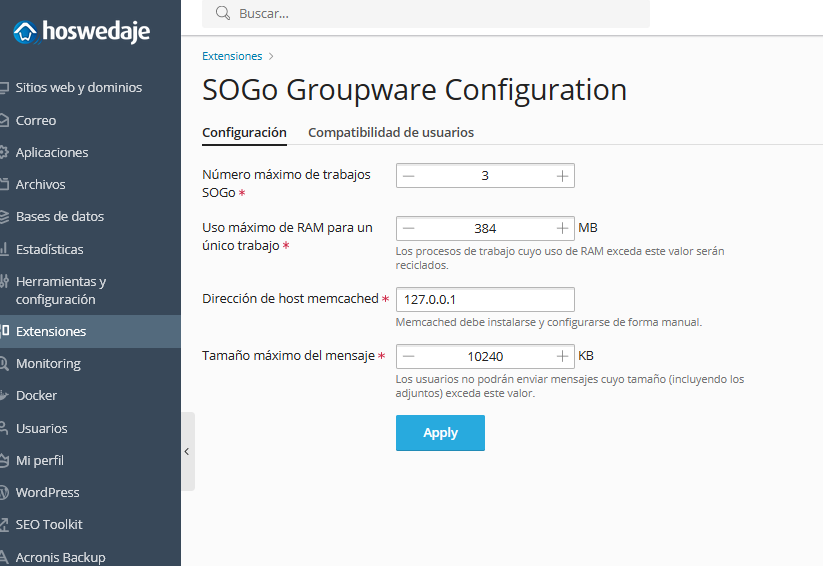Click the message size field showing 10240
The height and width of the screenshot is (566, 823).
(x=486, y=357)
